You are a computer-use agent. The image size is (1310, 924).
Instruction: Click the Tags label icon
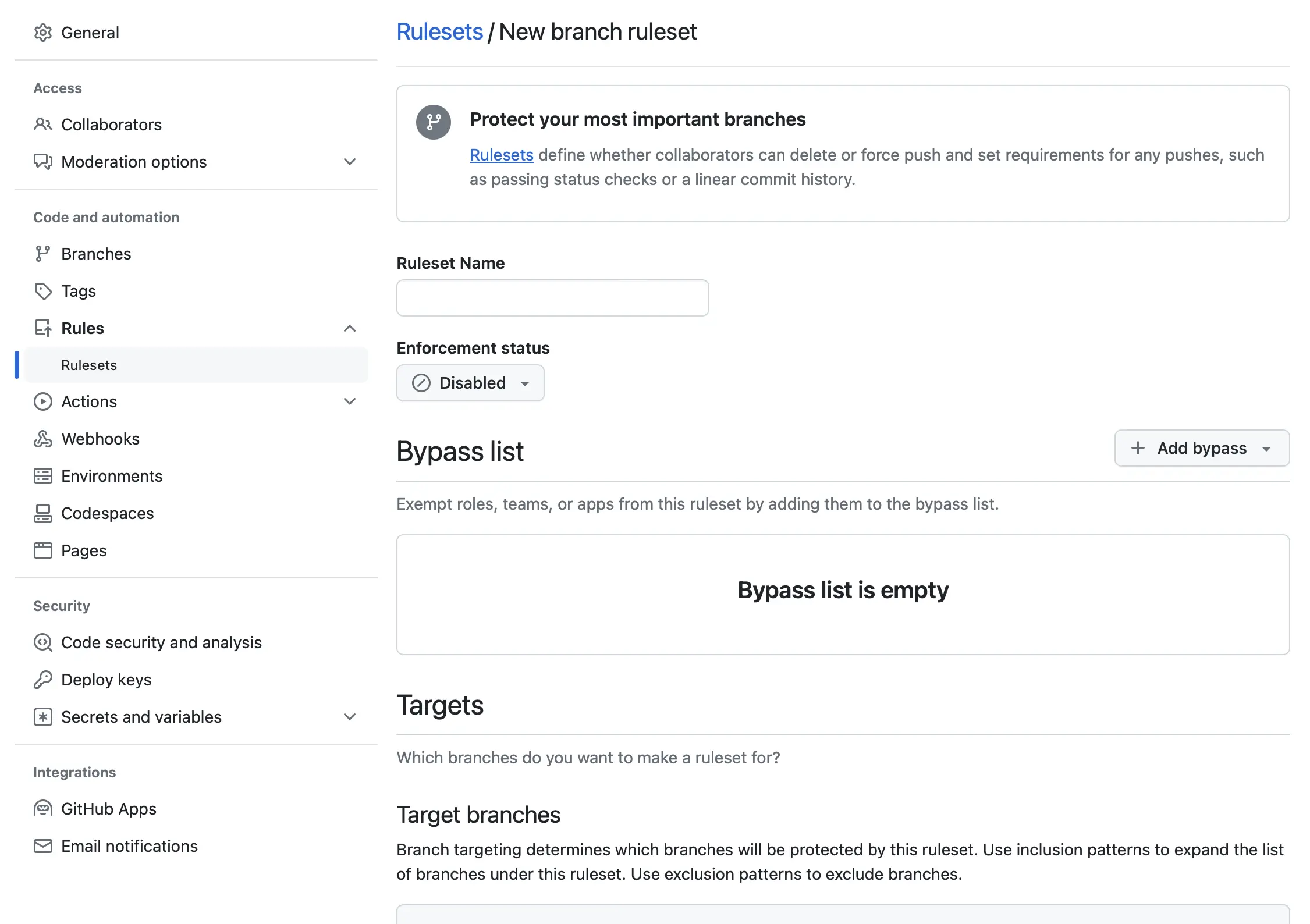click(43, 291)
